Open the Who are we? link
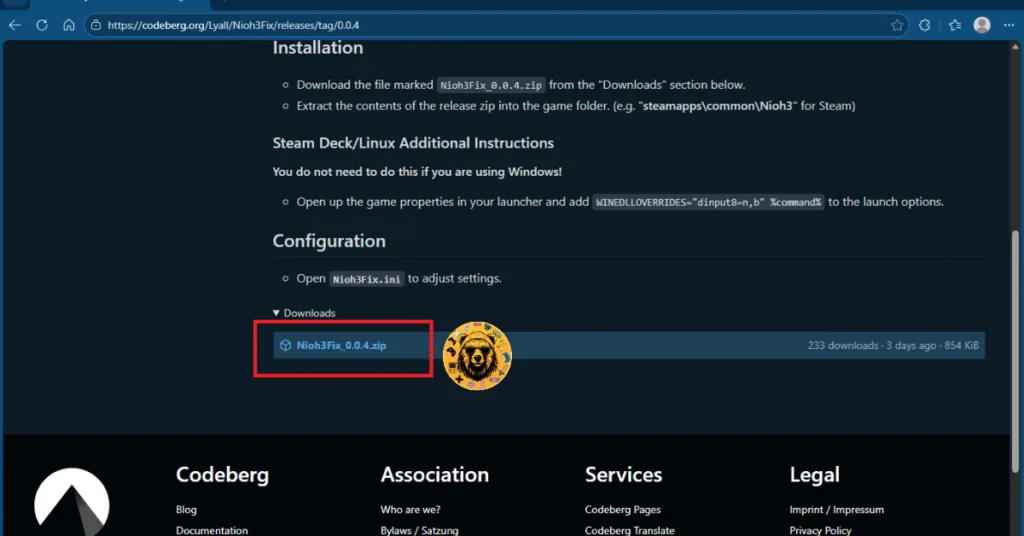The width and height of the screenshot is (1024, 536). 410,509
